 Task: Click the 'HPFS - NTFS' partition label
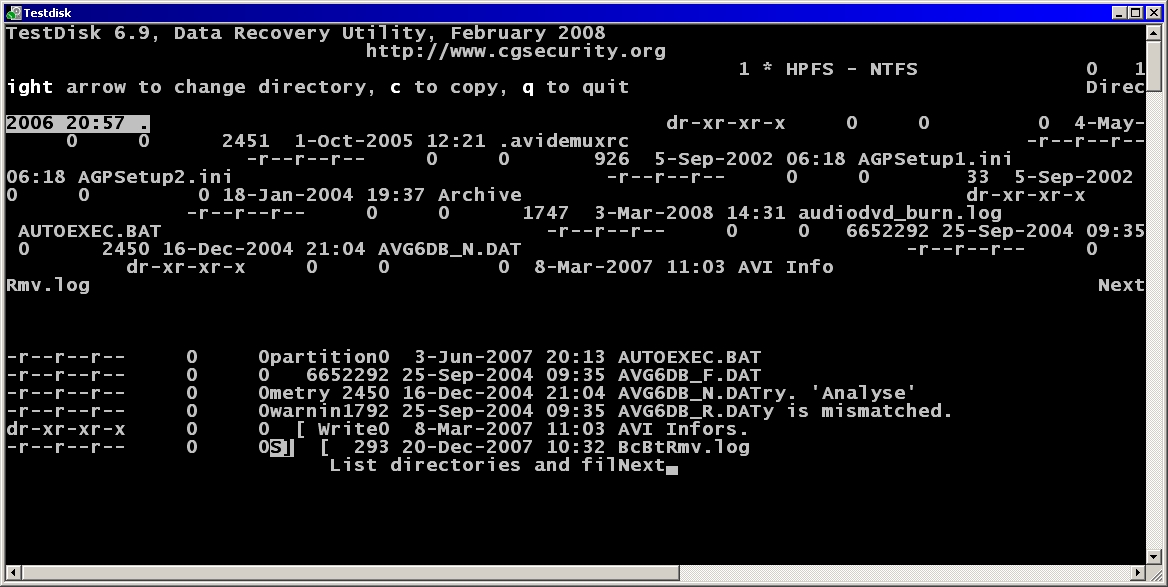[x=851, y=69]
